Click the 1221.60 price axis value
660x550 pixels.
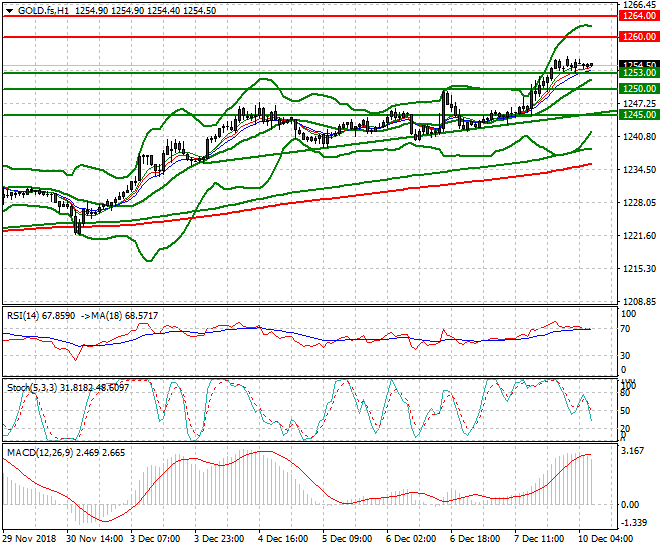pyautogui.click(x=639, y=235)
